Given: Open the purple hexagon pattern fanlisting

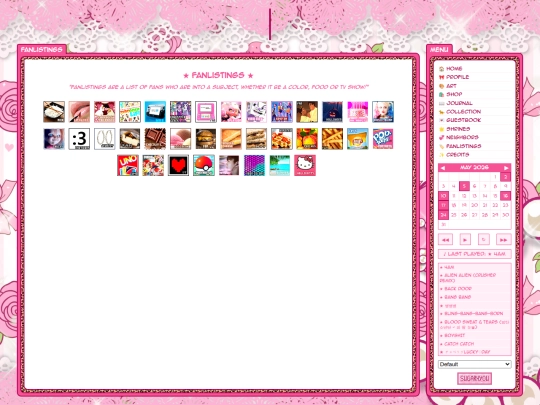Looking at the screenshot, I should [x=255, y=165].
